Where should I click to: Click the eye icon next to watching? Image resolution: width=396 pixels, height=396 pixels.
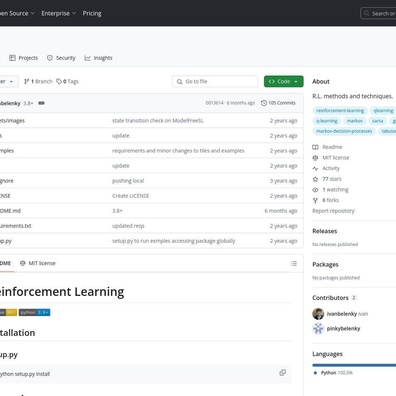pyautogui.click(x=315, y=190)
